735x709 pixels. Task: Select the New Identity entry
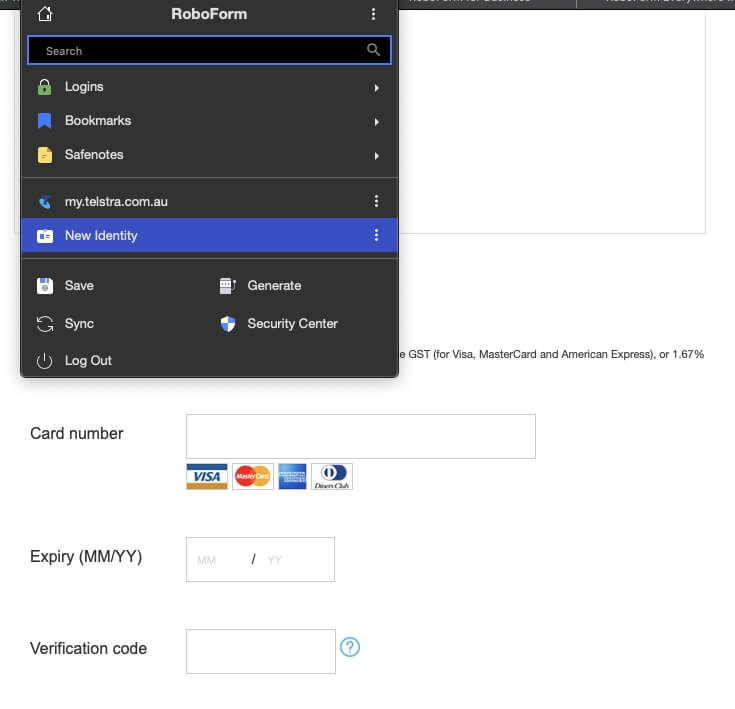tap(210, 235)
